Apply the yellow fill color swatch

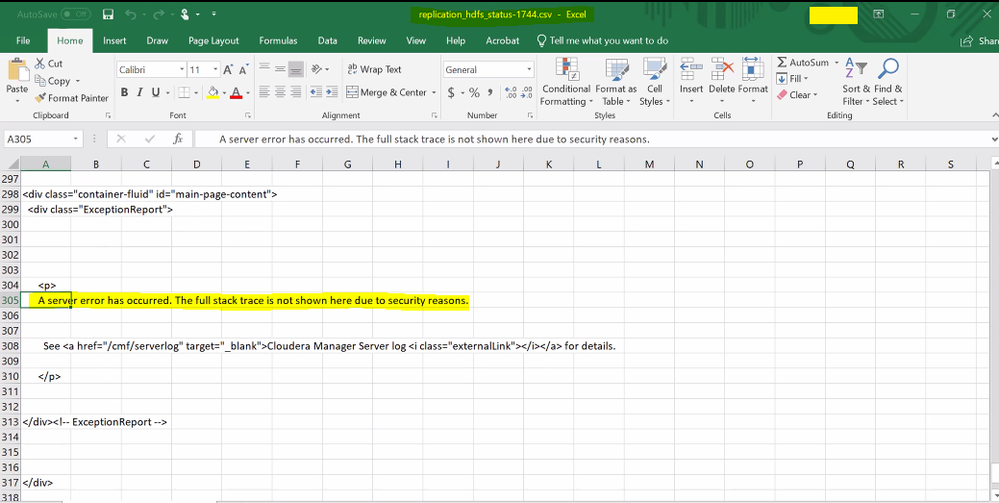[x=211, y=93]
